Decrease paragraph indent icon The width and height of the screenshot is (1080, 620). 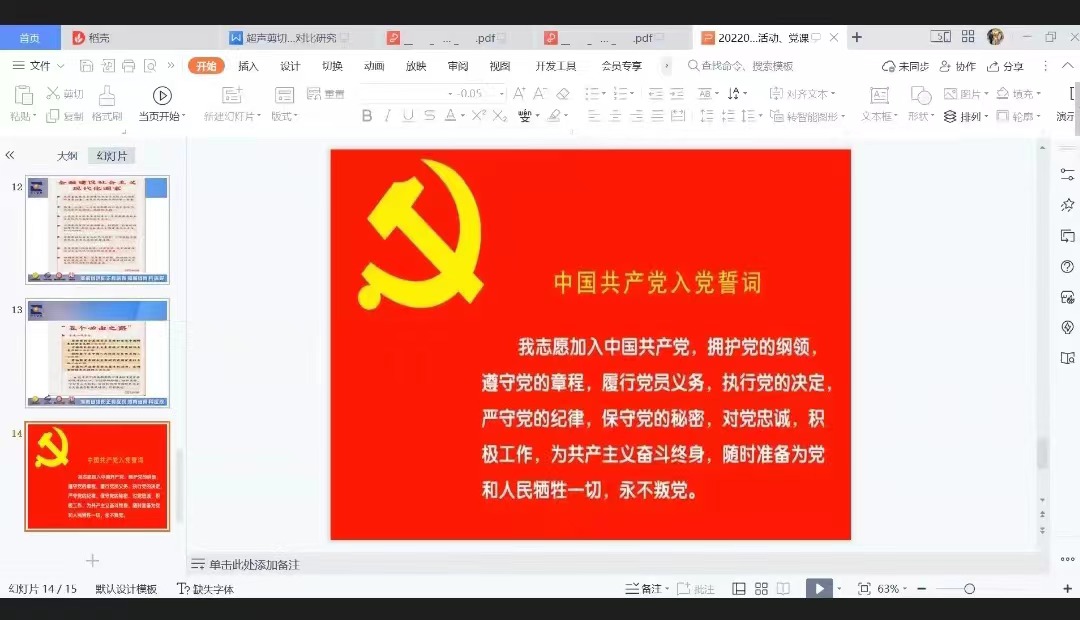tap(656, 93)
